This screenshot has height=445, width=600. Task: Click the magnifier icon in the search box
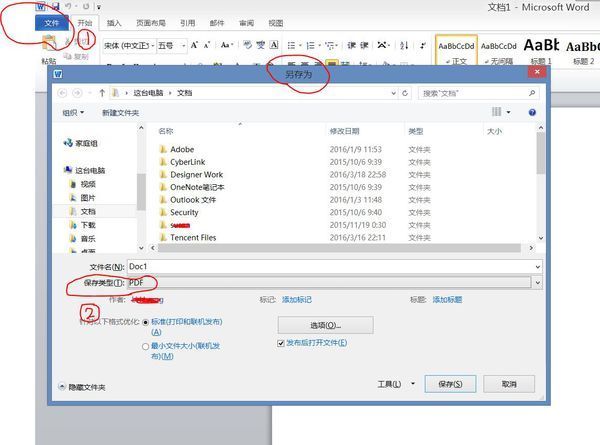pyautogui.click(x=532, y=93)
